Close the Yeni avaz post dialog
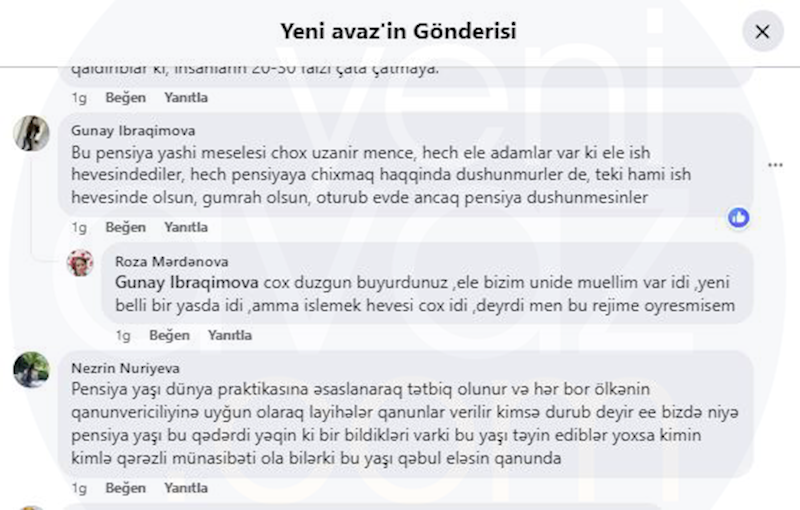The width and height of the screenshot is (800, 510). tap(762, 32)
